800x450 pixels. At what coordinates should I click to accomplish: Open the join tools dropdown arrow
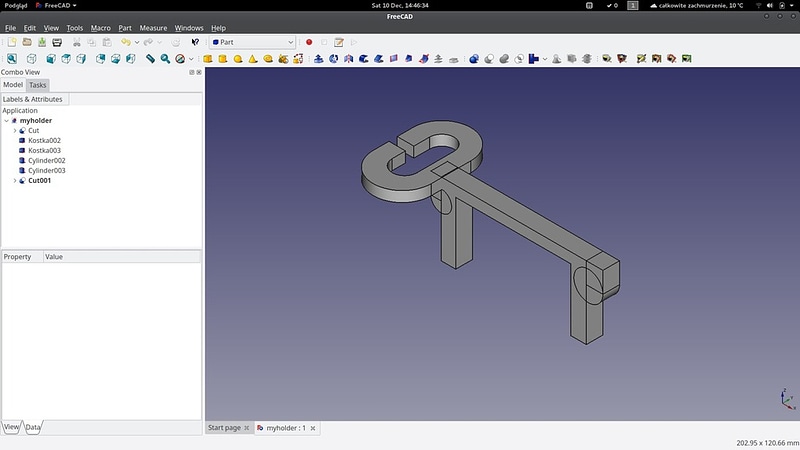point(545,59)
